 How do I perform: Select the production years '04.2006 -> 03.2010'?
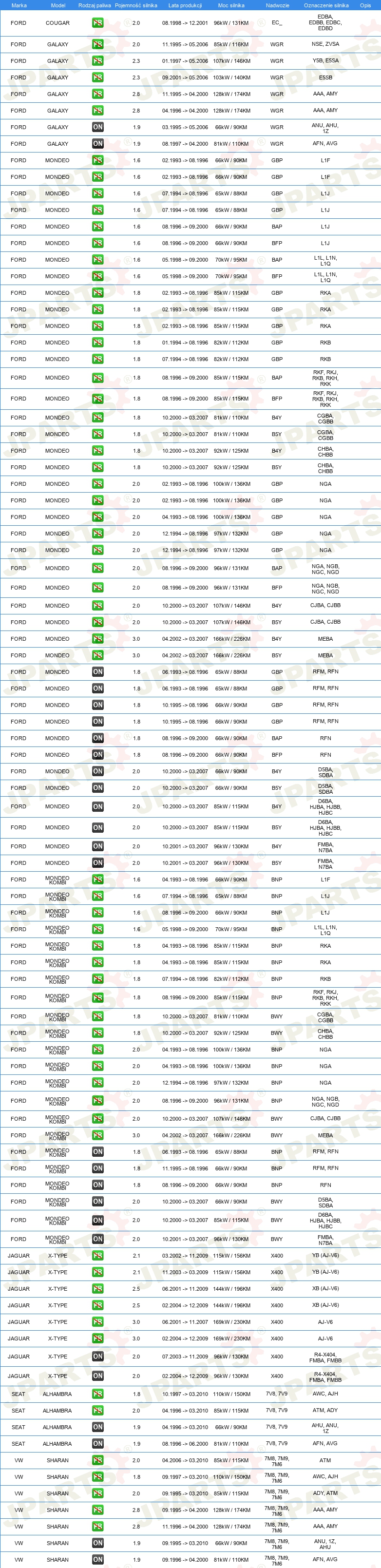tap(185, 1460)
